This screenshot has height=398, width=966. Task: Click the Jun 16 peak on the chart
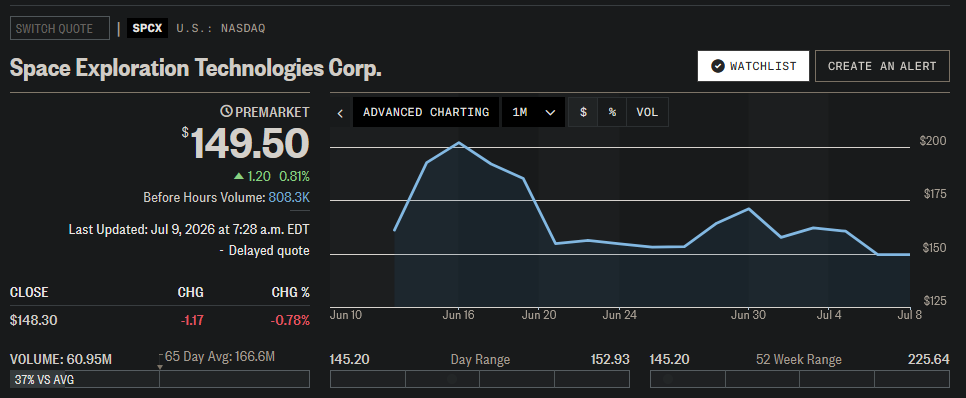click(458, 143)
